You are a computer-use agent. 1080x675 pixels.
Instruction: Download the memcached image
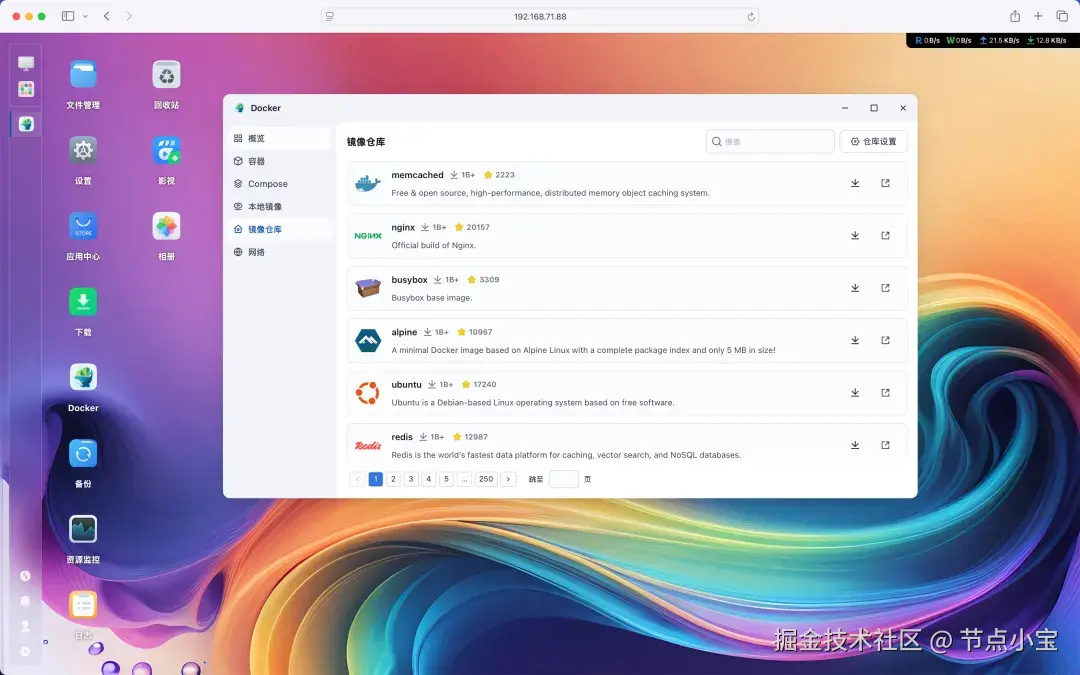[x=855, y=183]
